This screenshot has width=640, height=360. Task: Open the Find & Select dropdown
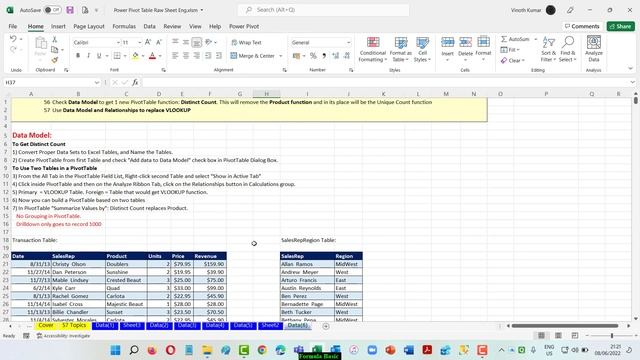tap(567, 49)
